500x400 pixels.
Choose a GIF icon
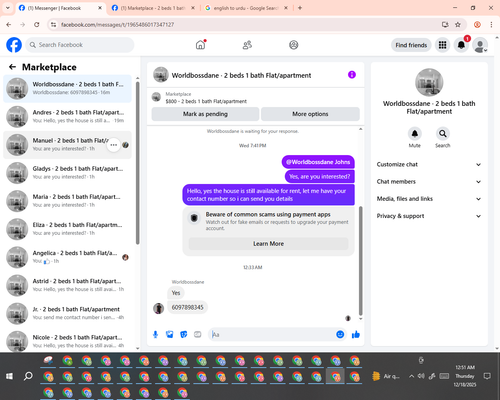click(x=198, y=334)
